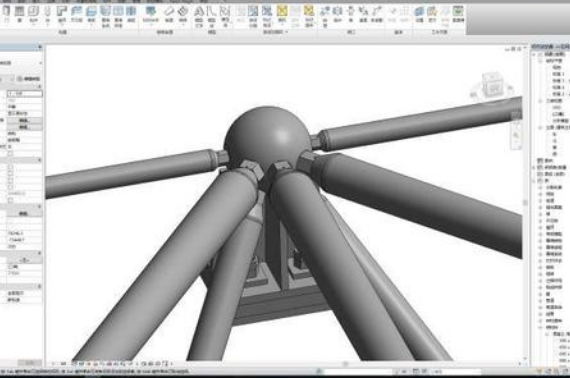Activate the Roof (屋顶) tool
This screenshot has height=379, width=570.
click(x=62, y=15)
